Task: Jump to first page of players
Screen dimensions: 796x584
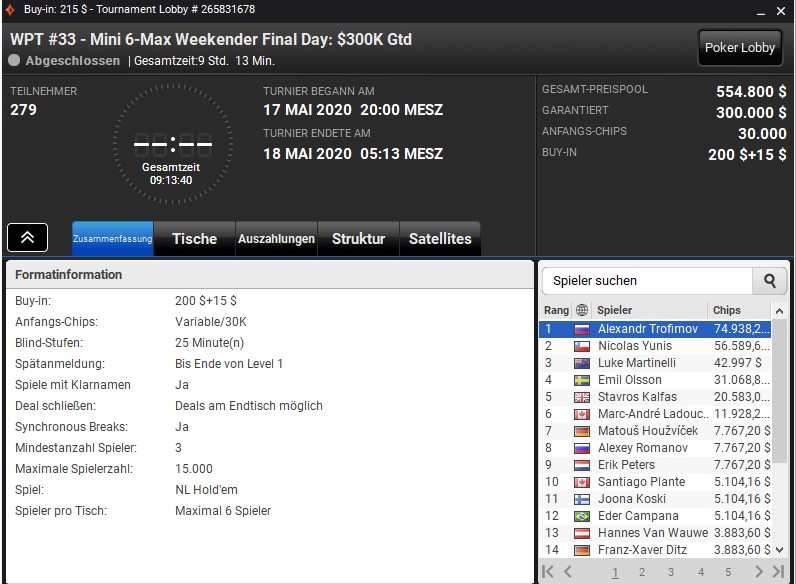Action: 548,572
